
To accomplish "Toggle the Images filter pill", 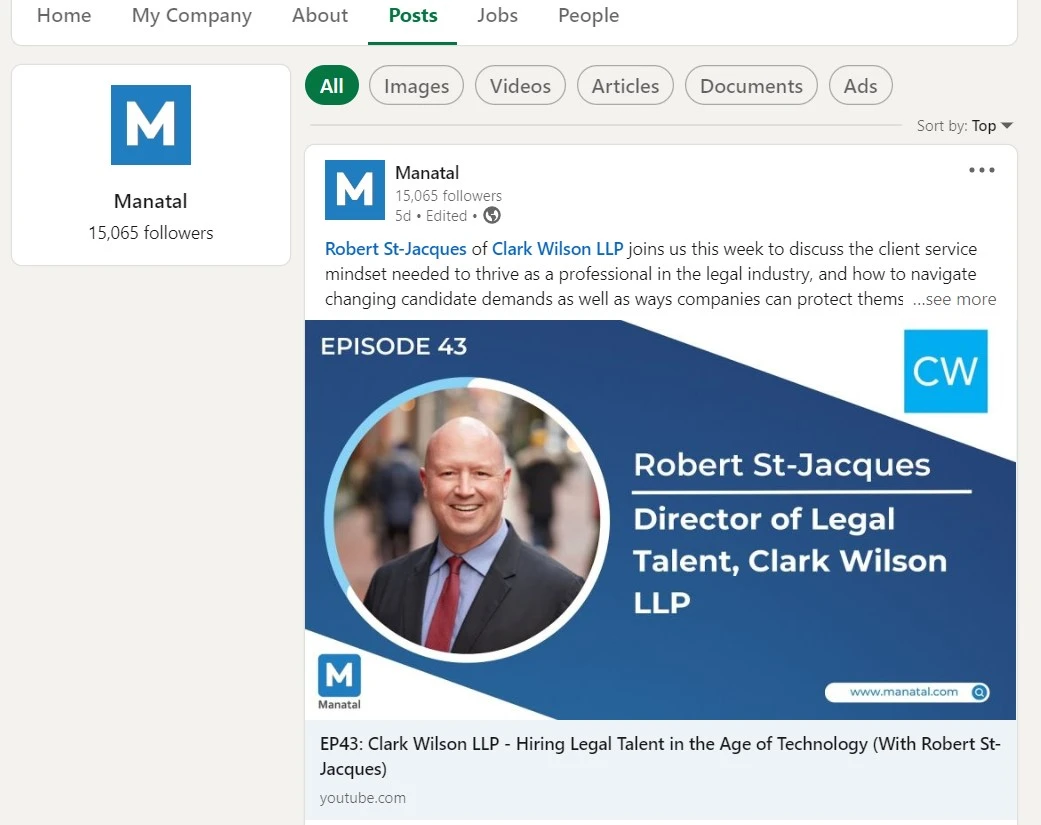I will point(416,85).
